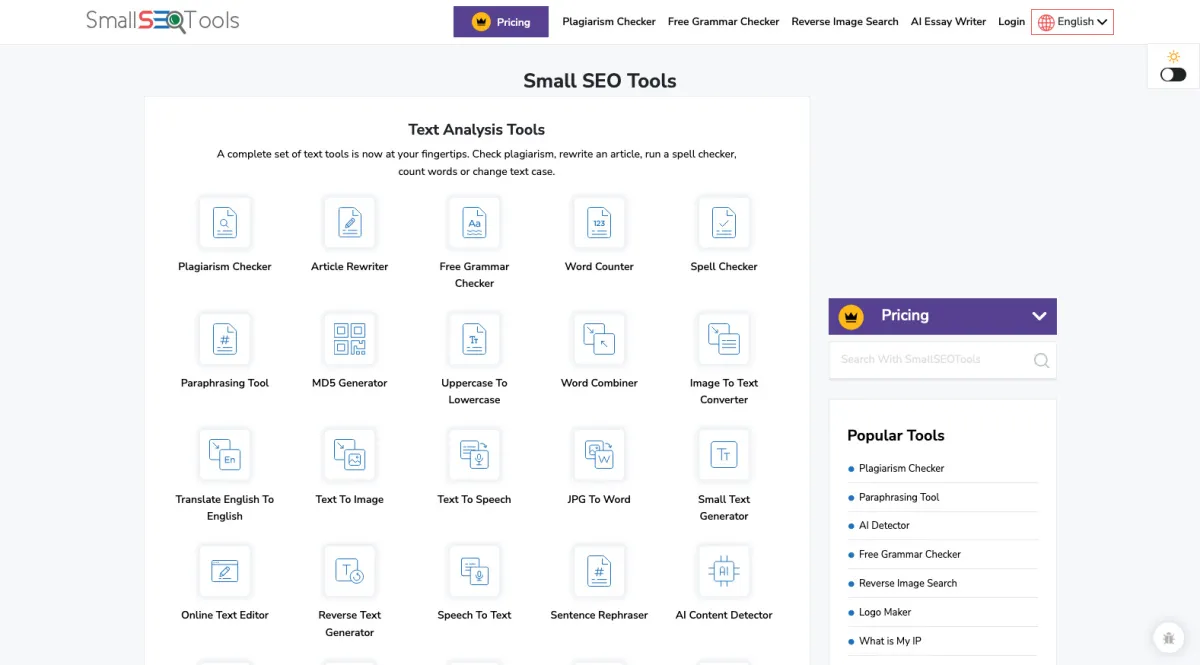Open the Paraphrasing Tool icon
1200x665 pixels.
(x=225, y=339)
